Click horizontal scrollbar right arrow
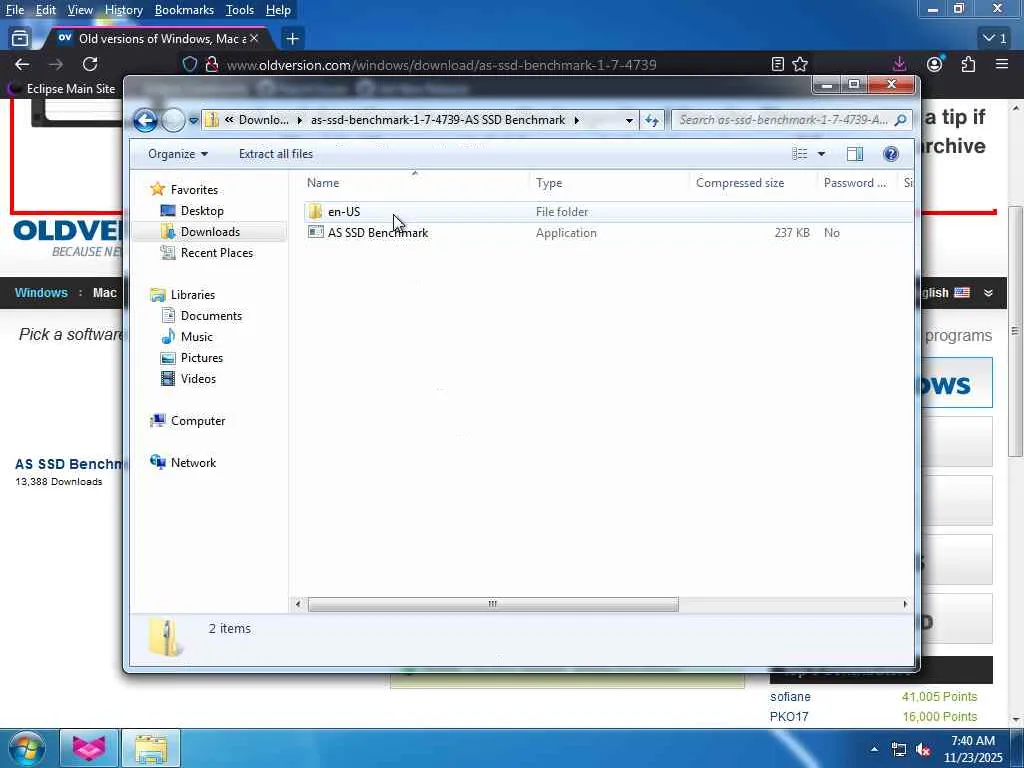1024x768 pixels. (905, 604)
